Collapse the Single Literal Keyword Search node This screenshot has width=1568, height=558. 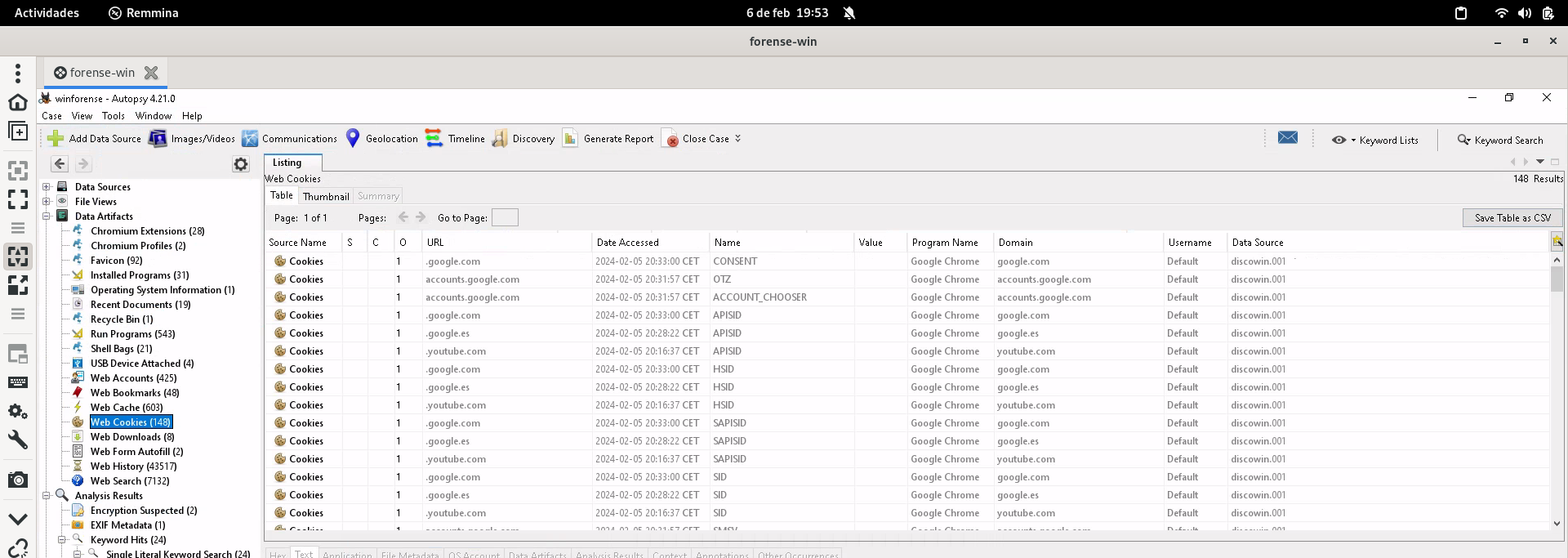click(x=78, y=553)
